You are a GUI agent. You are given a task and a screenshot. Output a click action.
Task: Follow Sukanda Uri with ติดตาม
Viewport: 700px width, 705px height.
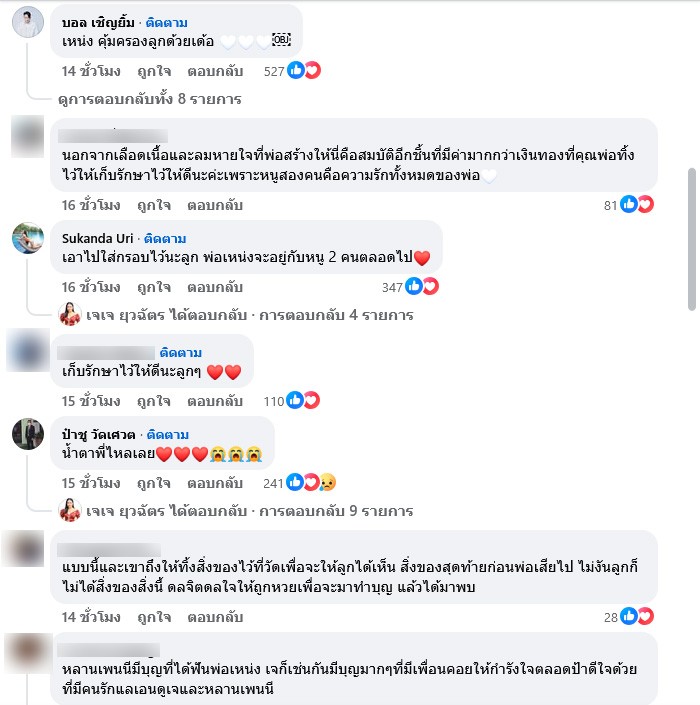pos(165,238)
